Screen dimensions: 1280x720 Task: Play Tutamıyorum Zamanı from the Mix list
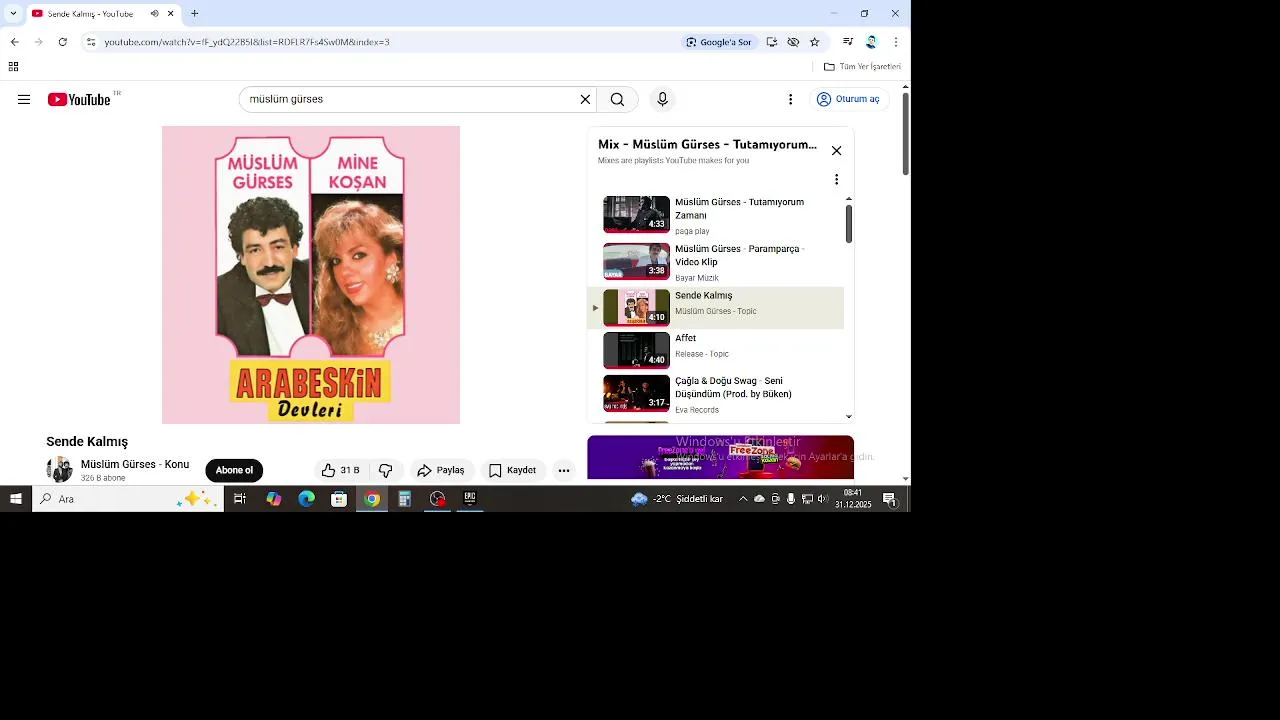715,215
